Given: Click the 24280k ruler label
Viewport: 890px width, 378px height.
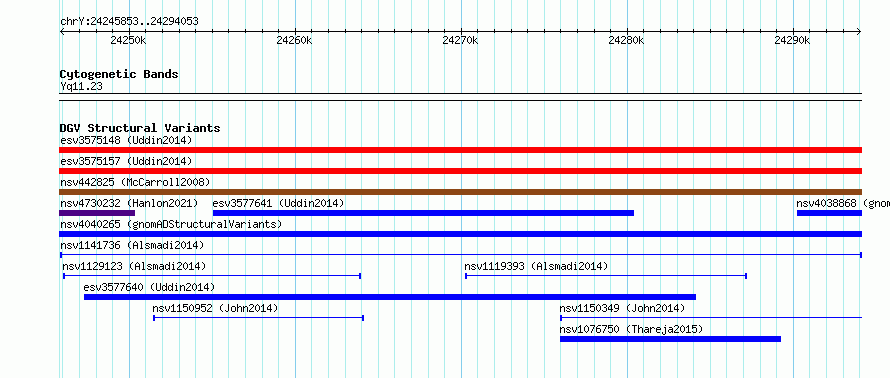Looking at the screenshot, I should tap(626, 40).
